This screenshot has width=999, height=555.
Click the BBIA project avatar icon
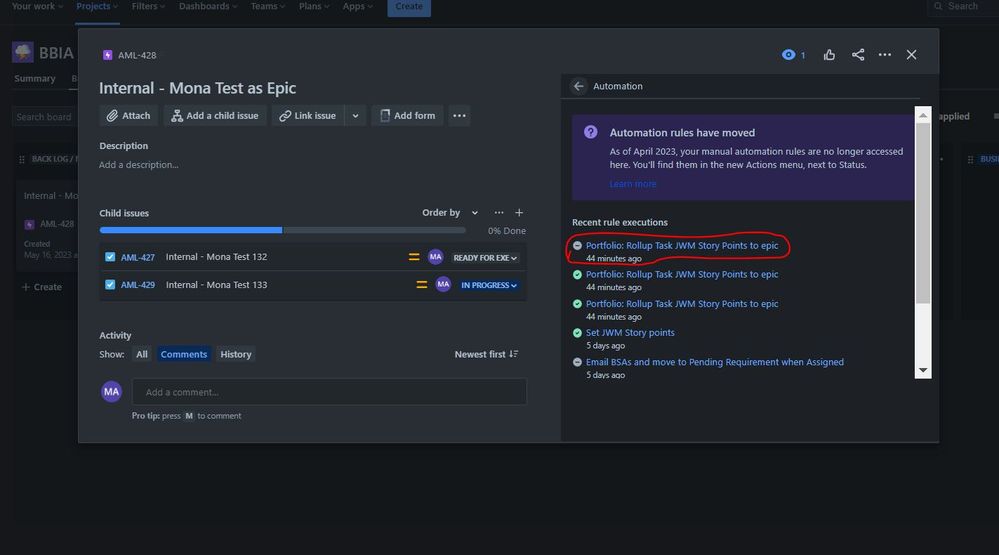[x=22, y=52]
